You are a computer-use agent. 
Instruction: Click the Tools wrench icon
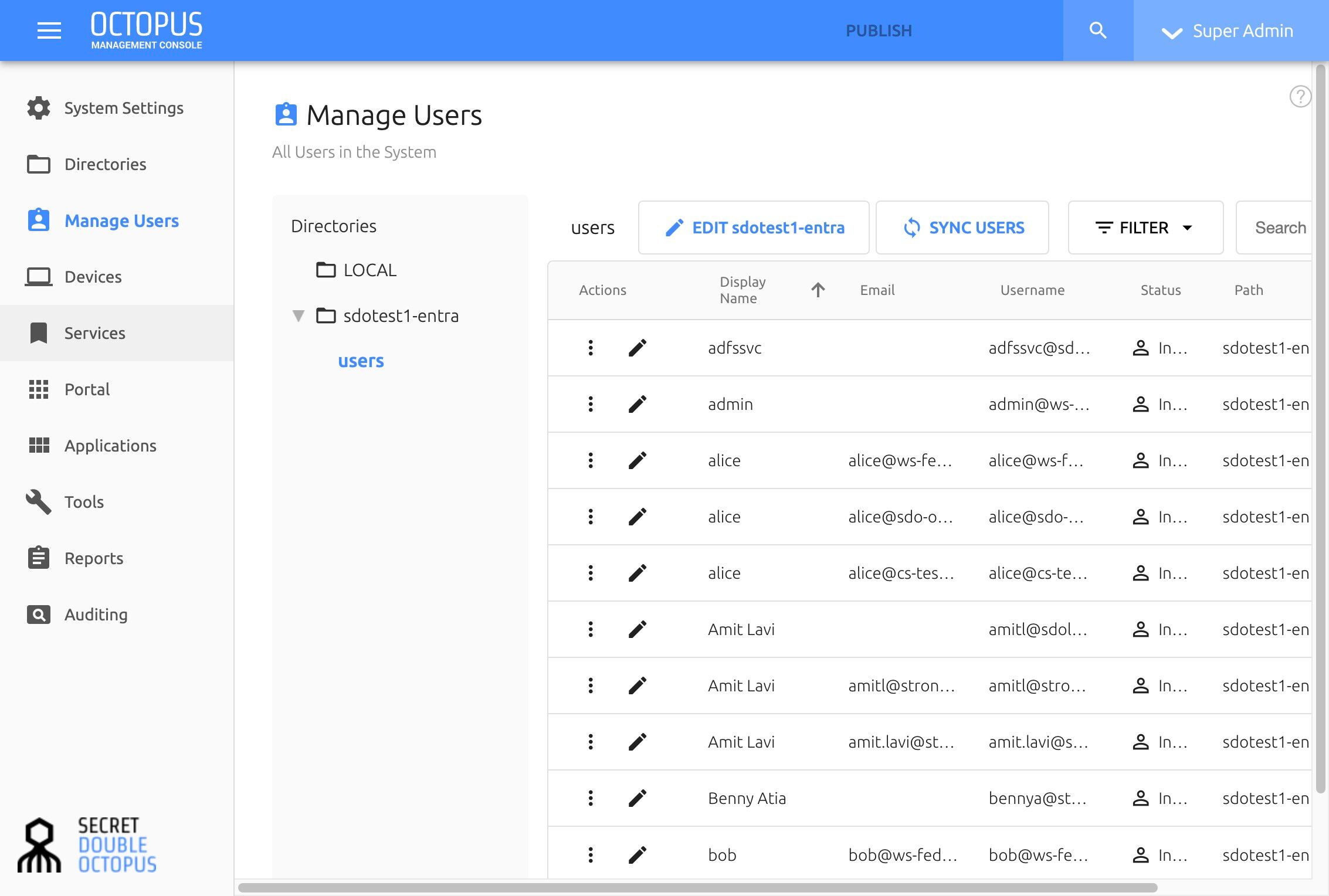pyautogui.click(x=39, y=502)
